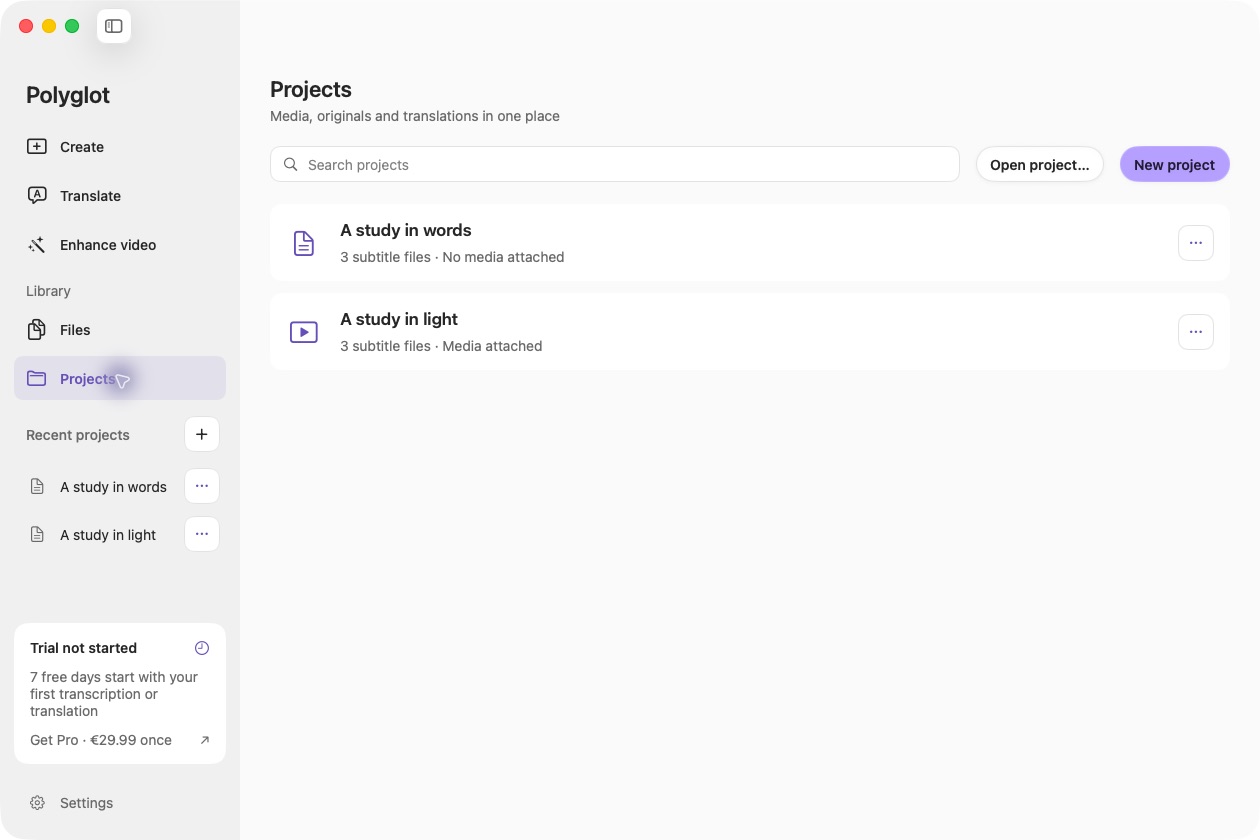Create a New project
The width and height of the screenshot is (1260, 840).
coord(1175,165)
